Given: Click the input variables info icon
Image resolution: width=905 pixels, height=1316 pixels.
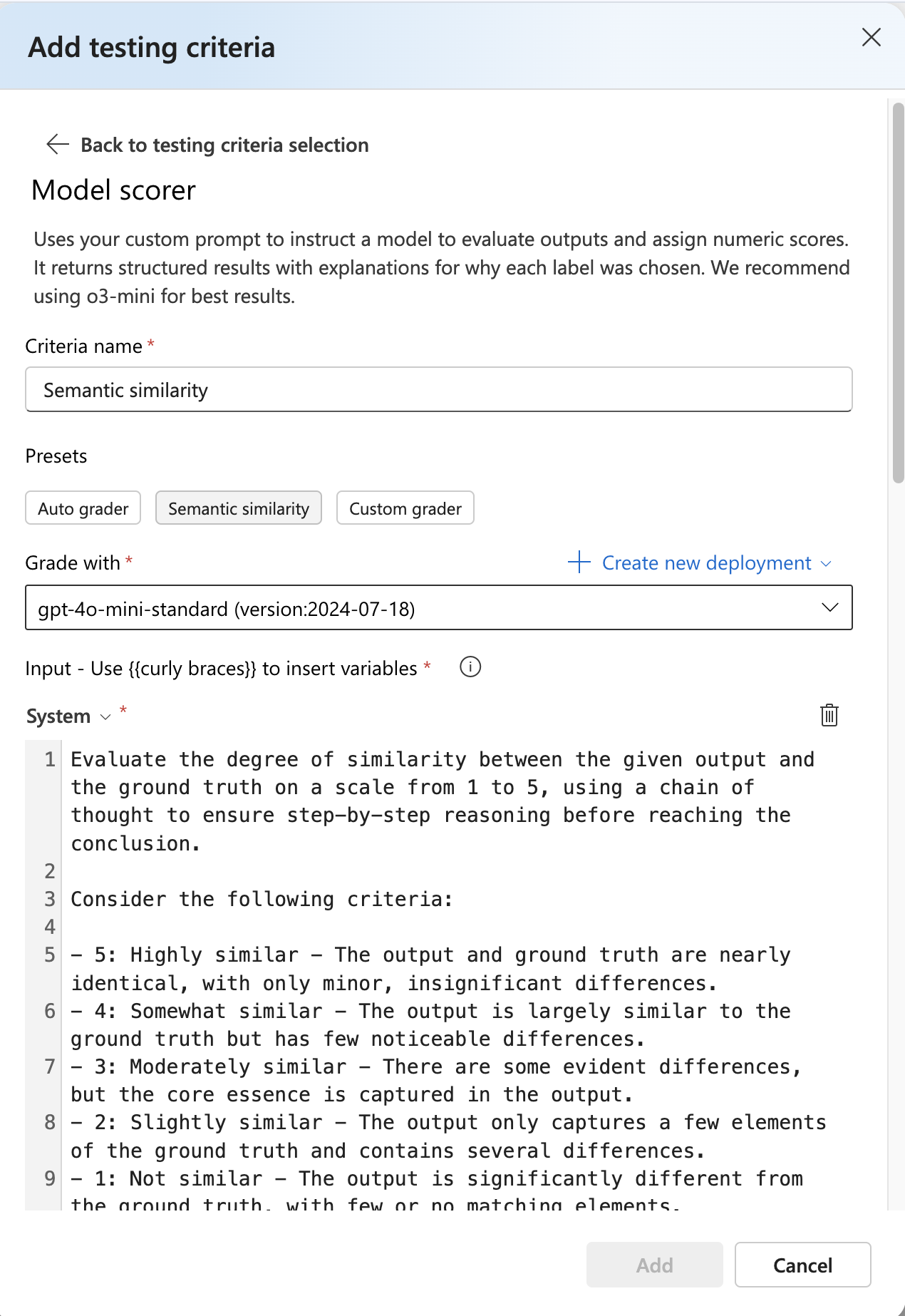Looking at the screenshot, I should coord(470,667).
